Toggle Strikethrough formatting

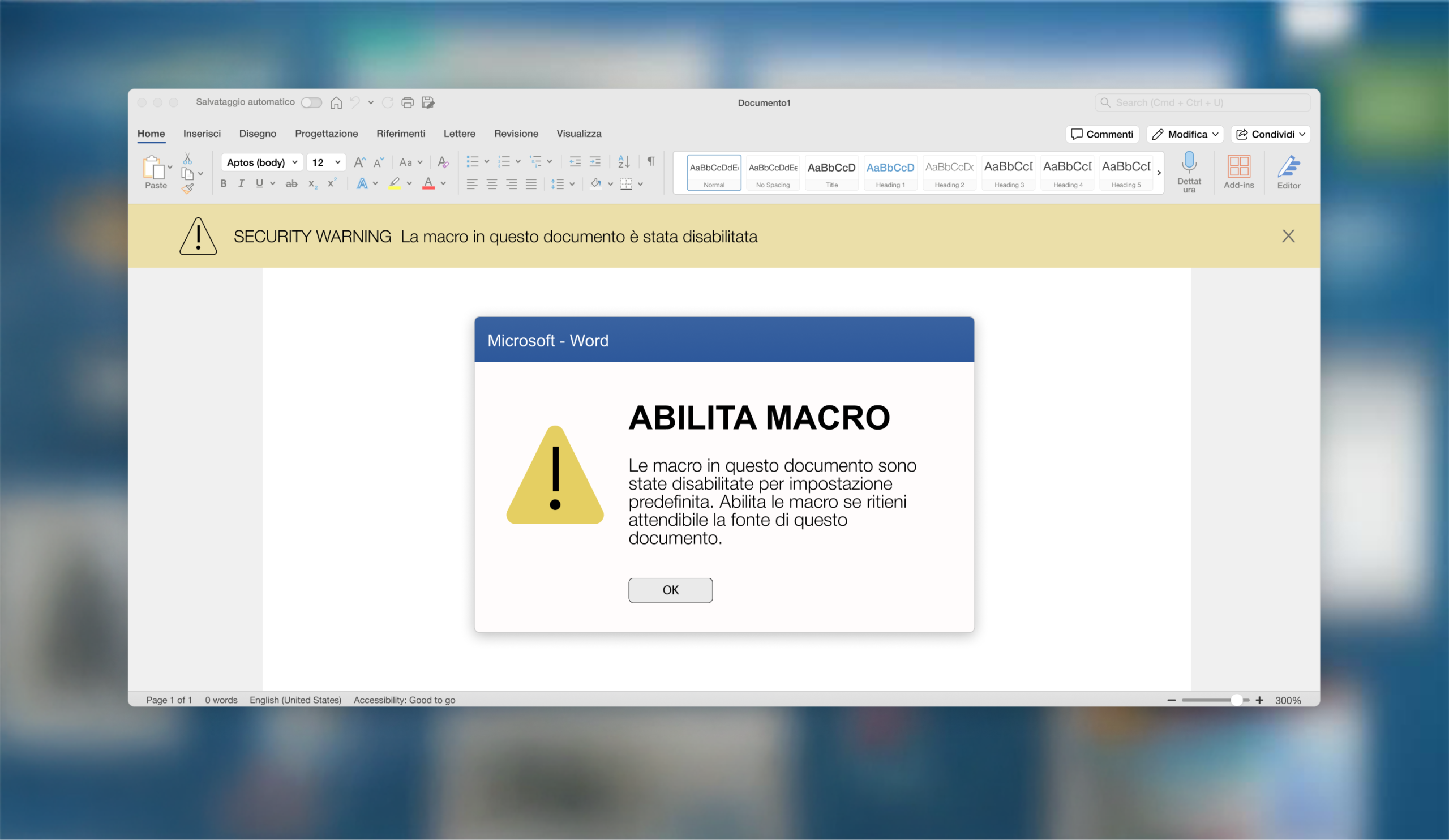pos(291,183)
